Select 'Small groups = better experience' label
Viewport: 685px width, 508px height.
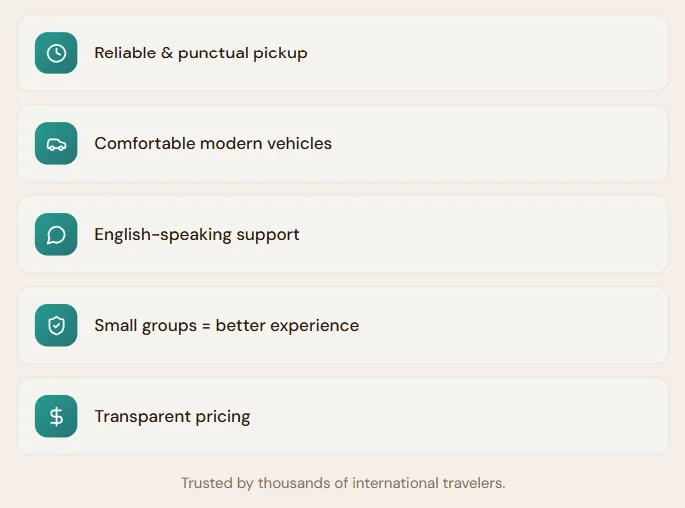(226, 326)
